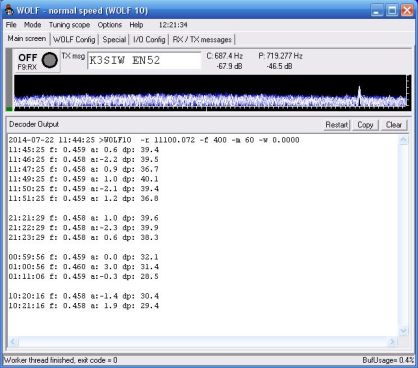Restart the decoder
Screen dimensions: 418x368
[337, 125]
